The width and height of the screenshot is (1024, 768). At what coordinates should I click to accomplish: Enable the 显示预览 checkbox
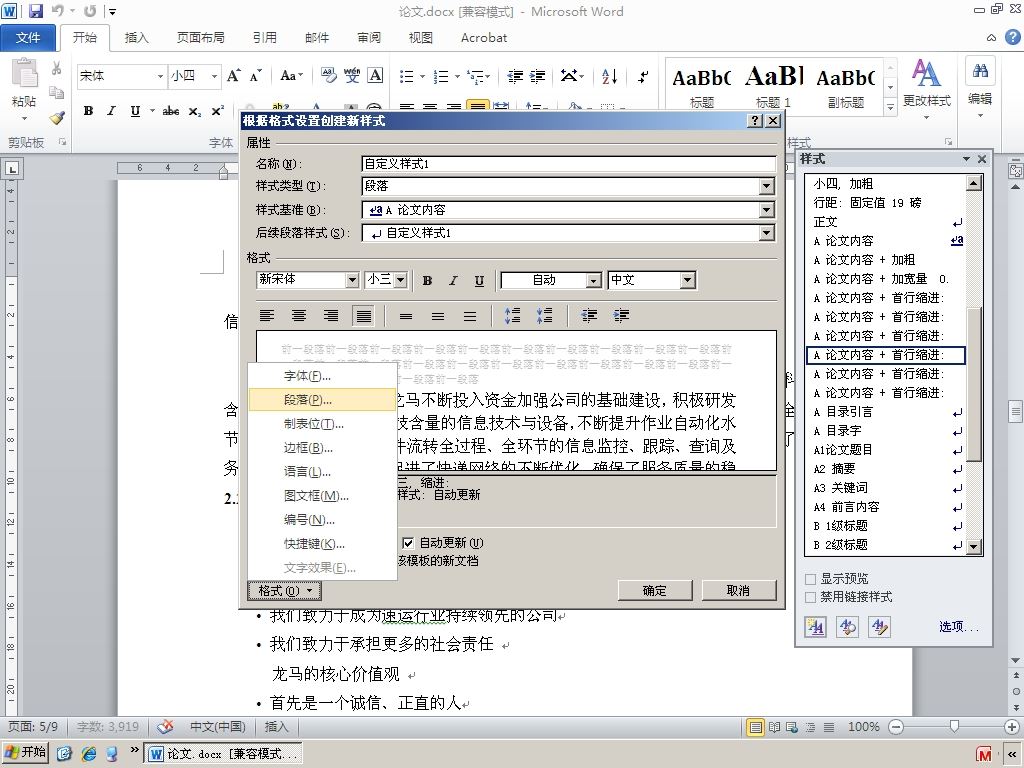tap(810, 579)
